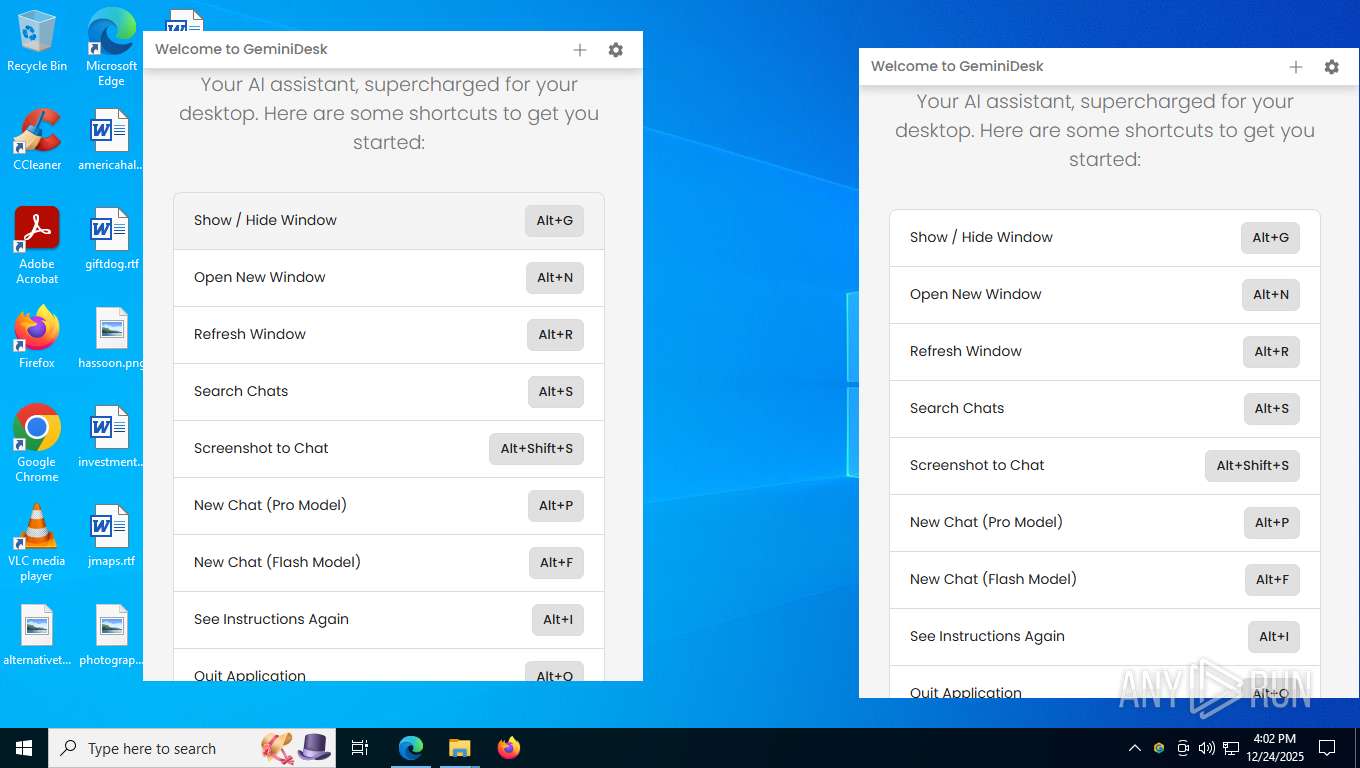Open settings gear in right GeminiDesk window
Viewport: 1360px width, 768px height.
click(x=1332, y=67)
